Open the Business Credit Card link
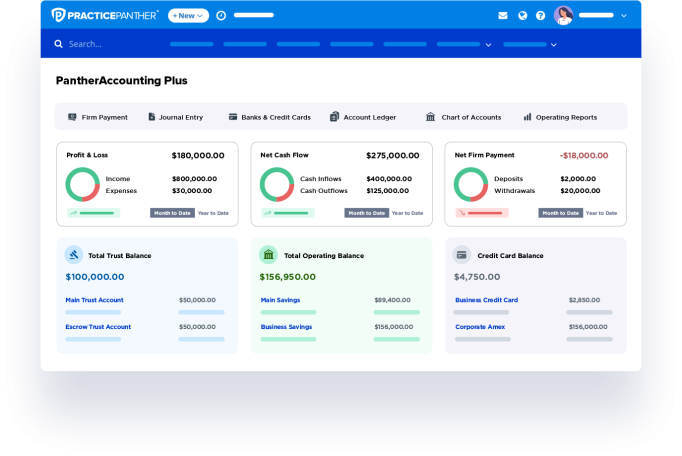This screenshot has height=456, width=682. 486,300
